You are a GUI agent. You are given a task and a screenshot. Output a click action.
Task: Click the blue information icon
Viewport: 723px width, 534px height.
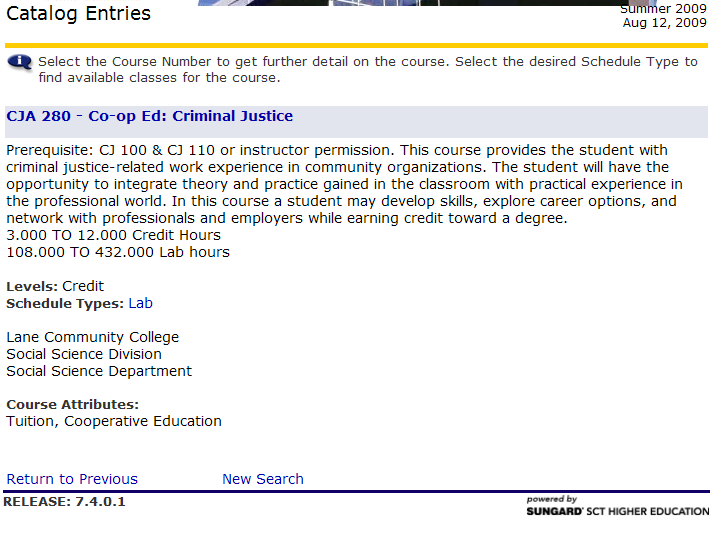[x=19, y=63]
